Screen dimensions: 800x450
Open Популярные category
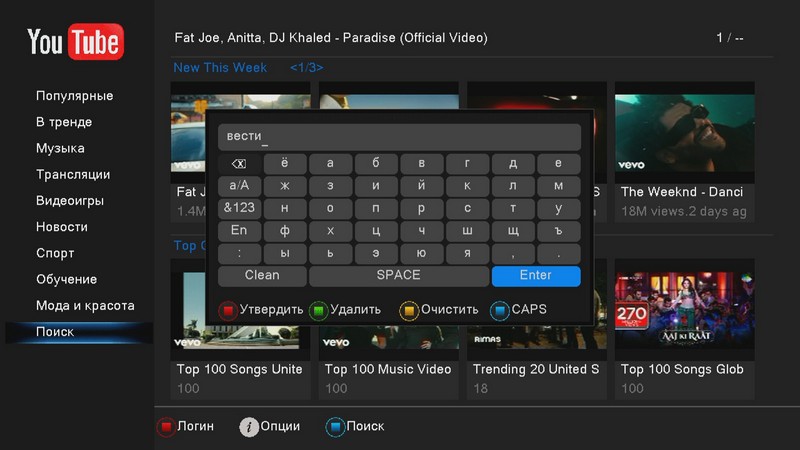tap(74, 96)
